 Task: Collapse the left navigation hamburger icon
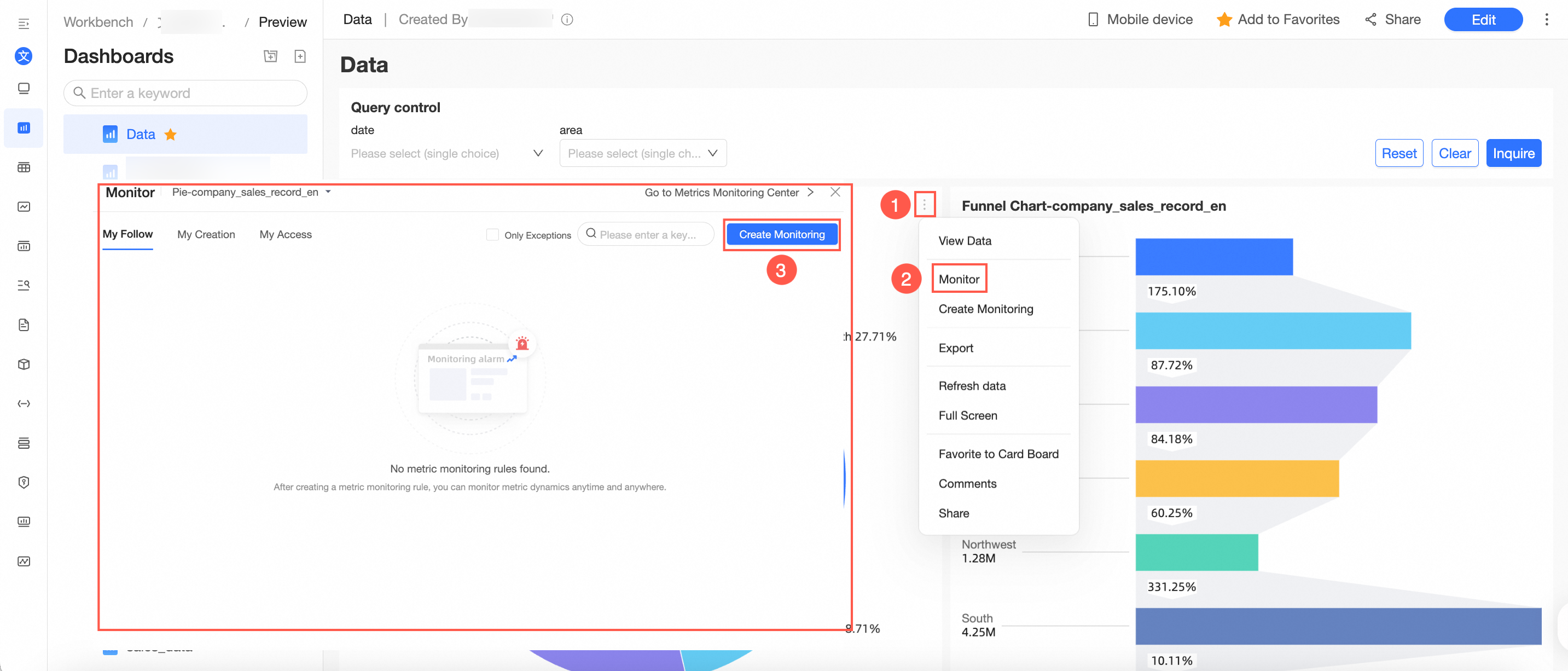coord(24,24)
